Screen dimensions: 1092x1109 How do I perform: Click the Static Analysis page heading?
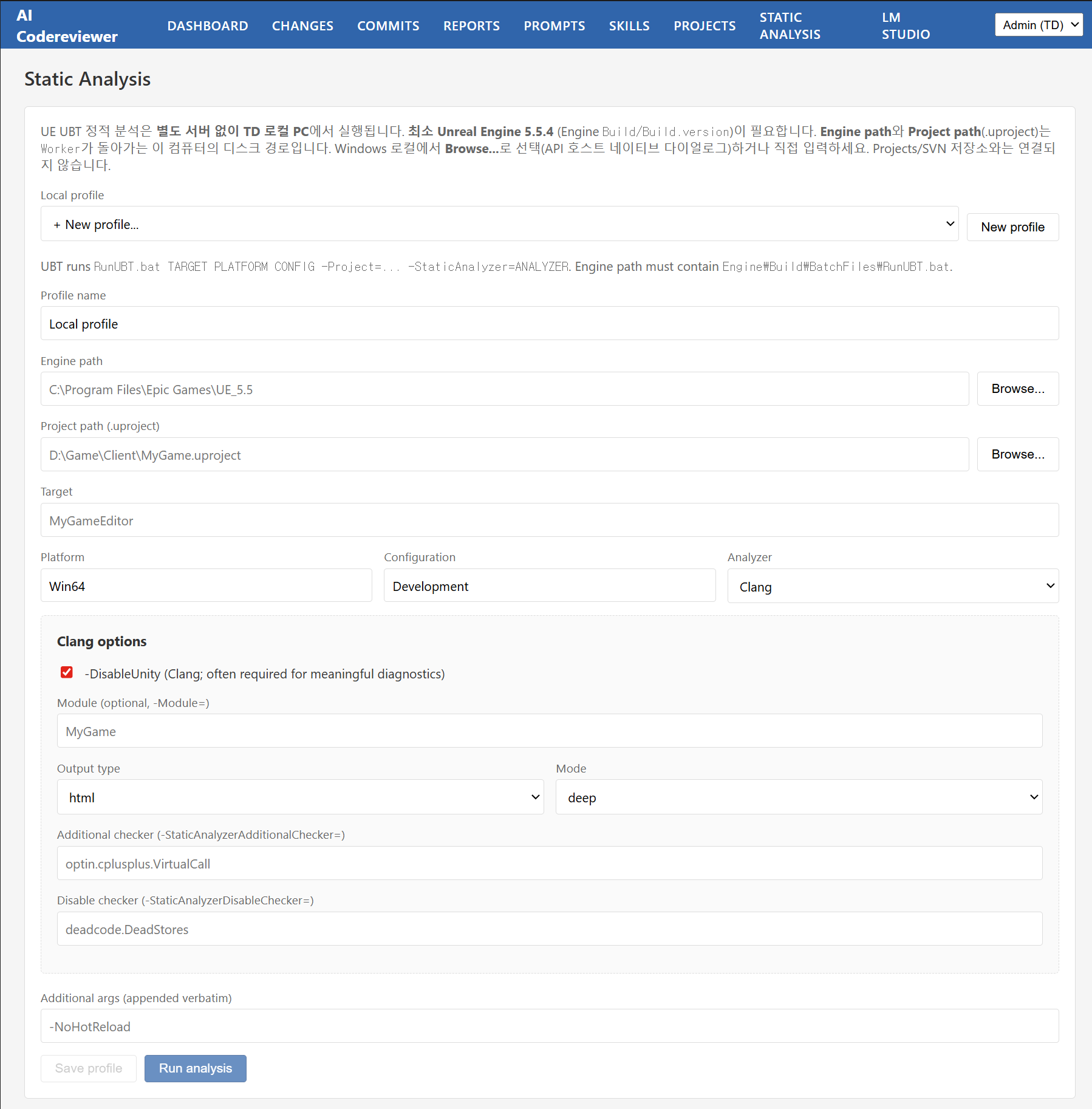[87, 79]
